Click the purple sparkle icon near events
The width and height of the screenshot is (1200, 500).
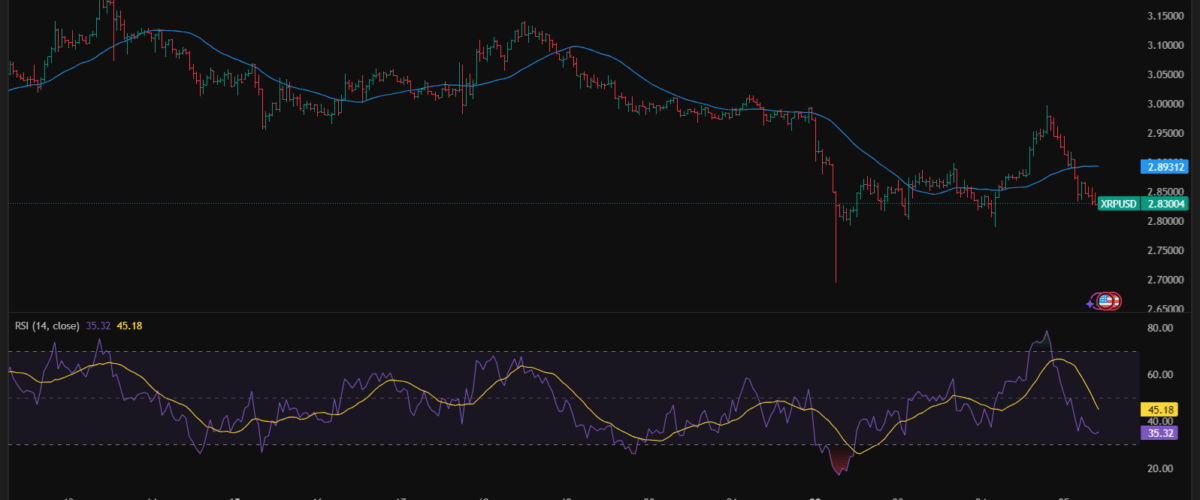point(1090,303)
